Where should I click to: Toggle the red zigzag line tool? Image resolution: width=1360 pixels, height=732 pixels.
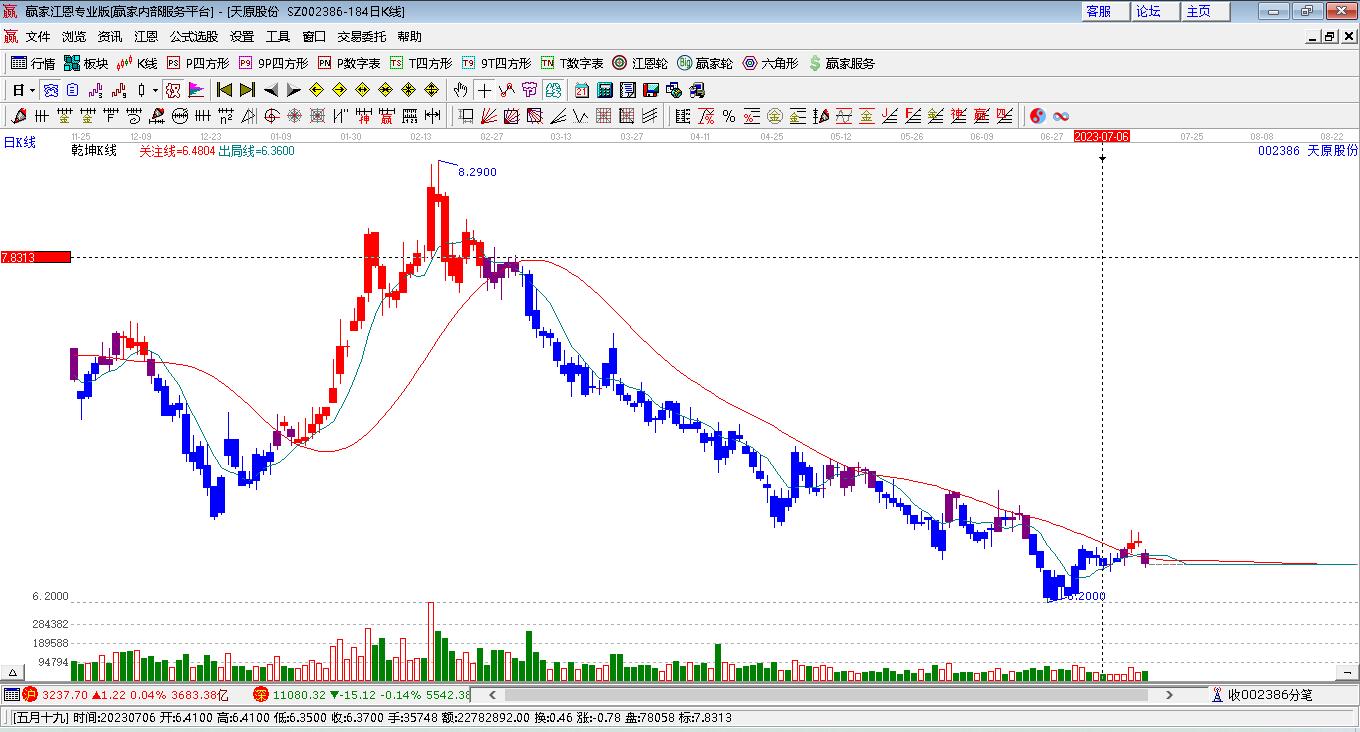pyautogui.click(x=507, y=90)
